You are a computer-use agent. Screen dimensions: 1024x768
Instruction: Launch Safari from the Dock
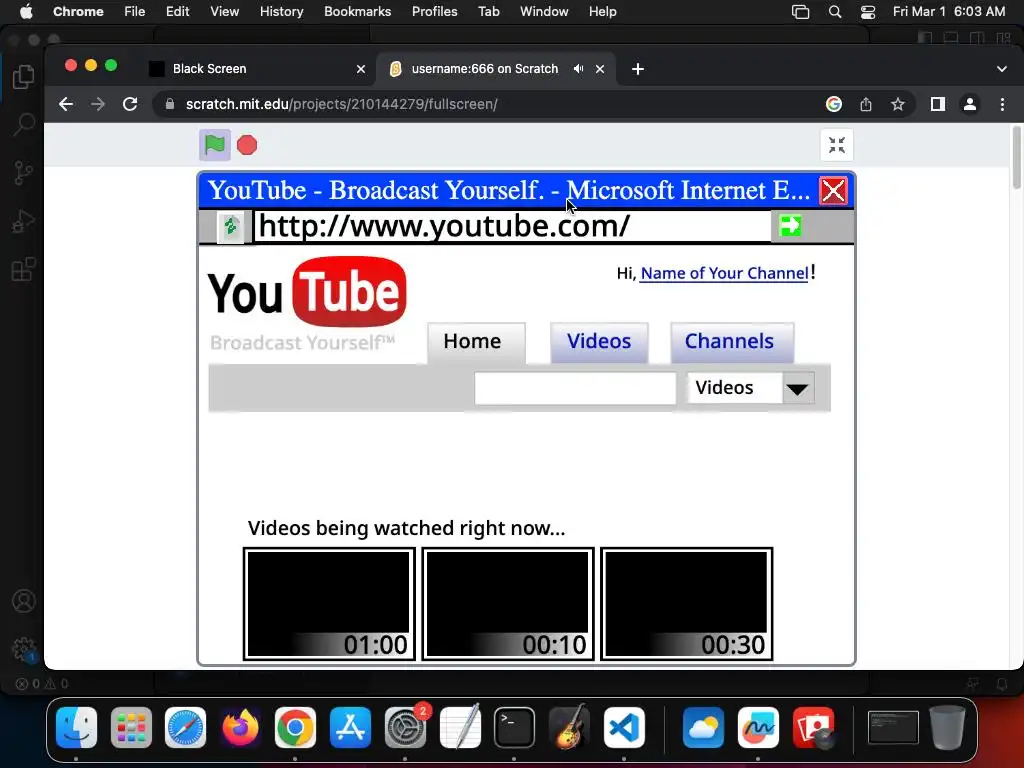[185, 727]
